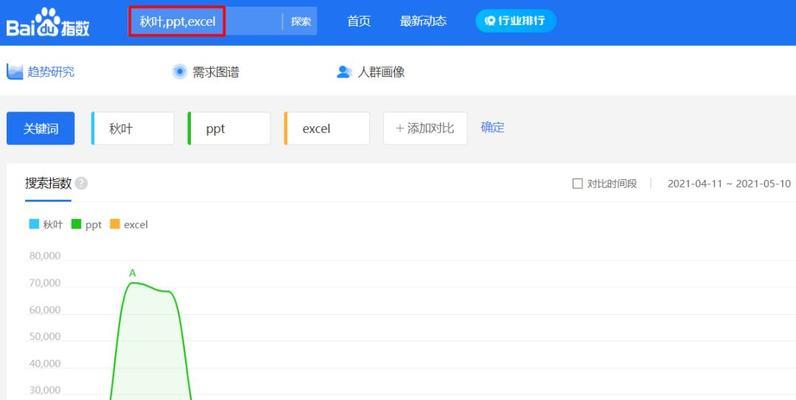Click the 需求图谱 circular icon
Screen dimensions: 796x400
180,72
